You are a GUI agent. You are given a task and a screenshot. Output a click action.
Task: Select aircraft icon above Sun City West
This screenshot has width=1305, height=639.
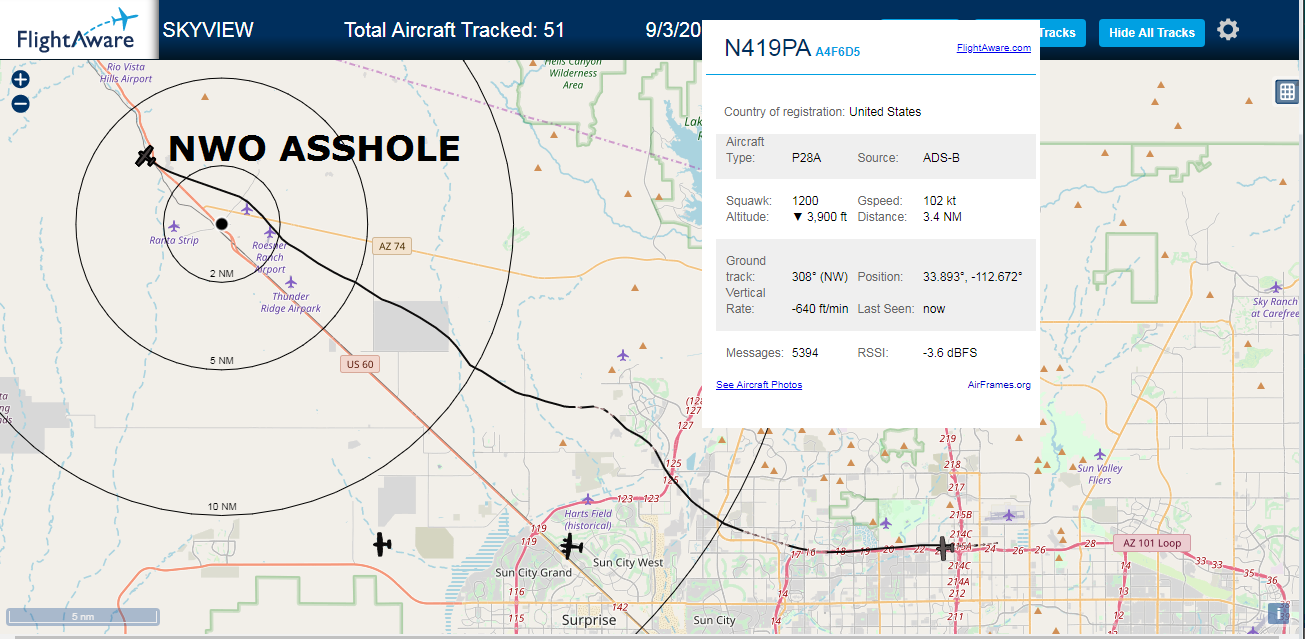click(x=571, y=546)
